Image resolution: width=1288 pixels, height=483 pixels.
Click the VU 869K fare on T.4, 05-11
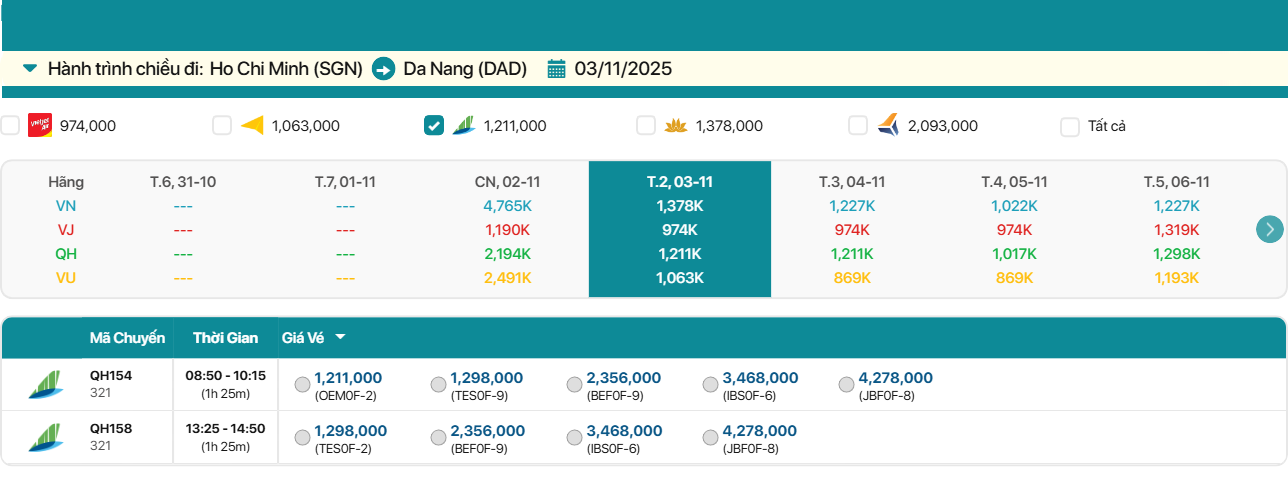point(1014,278)
